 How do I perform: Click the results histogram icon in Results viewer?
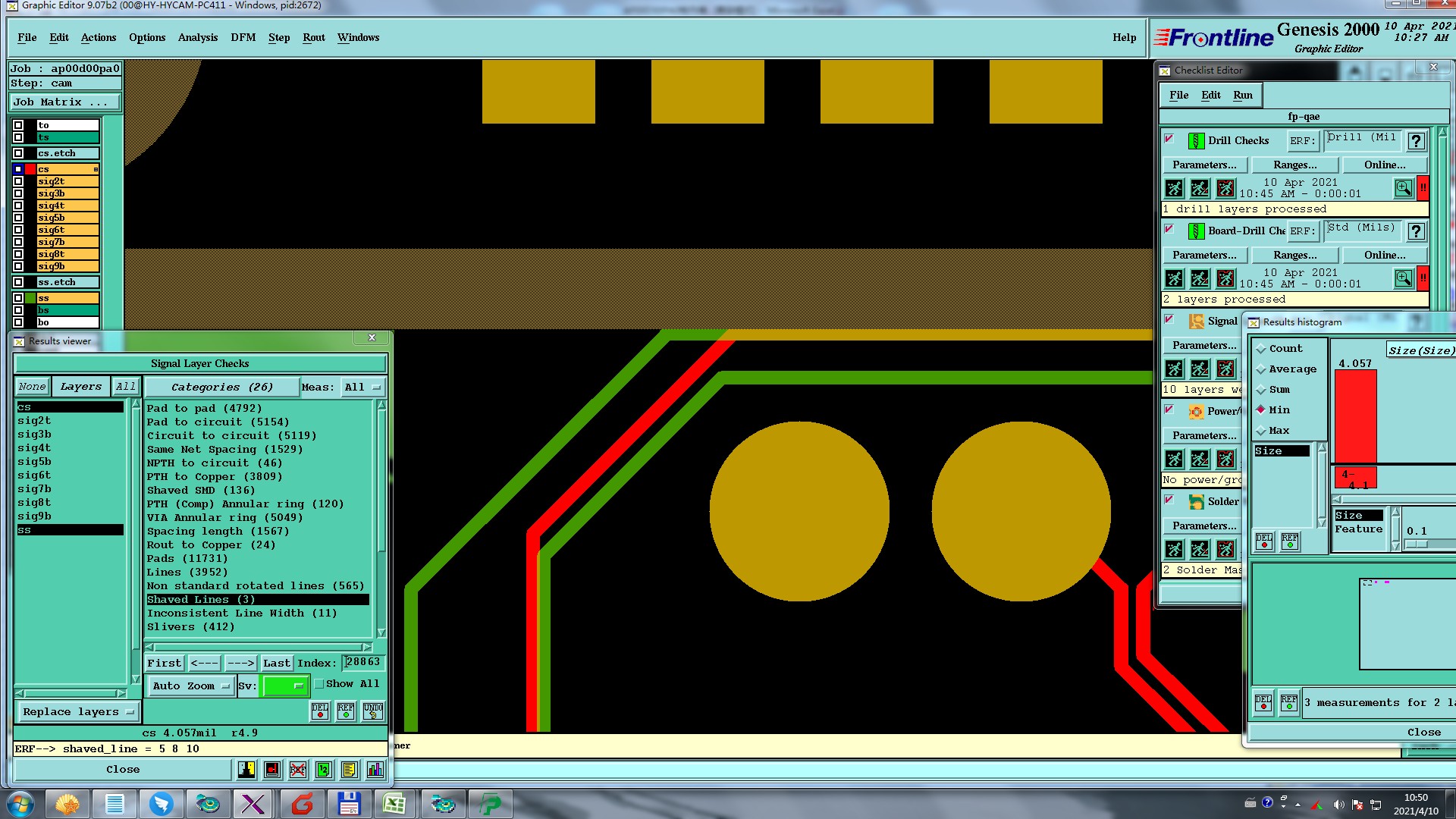click(375, 770)
